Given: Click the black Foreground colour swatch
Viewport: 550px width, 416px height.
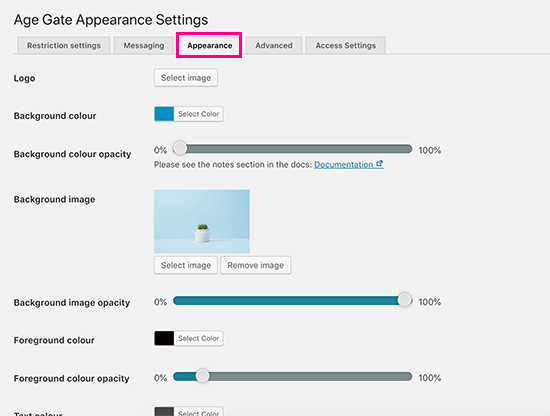Looking at the screenshot, I should coord(164,338).
